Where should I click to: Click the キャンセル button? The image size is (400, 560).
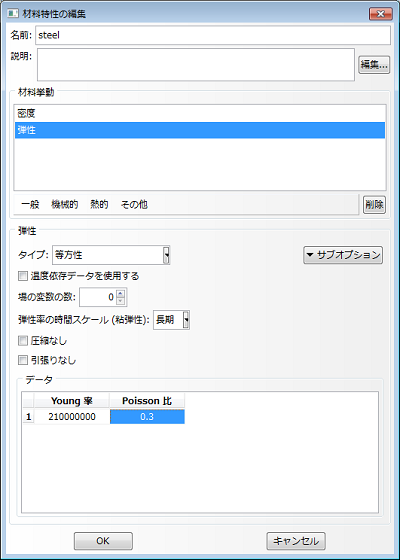[x=296, y=541]
